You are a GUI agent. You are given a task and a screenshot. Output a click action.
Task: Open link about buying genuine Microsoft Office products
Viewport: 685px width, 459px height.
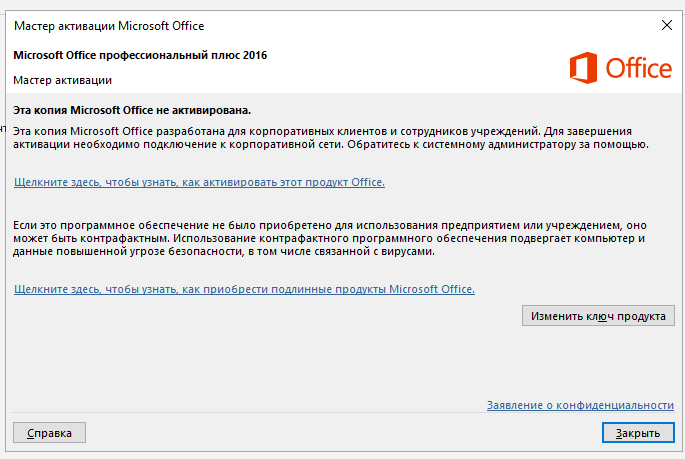click(x=244, y=289)
